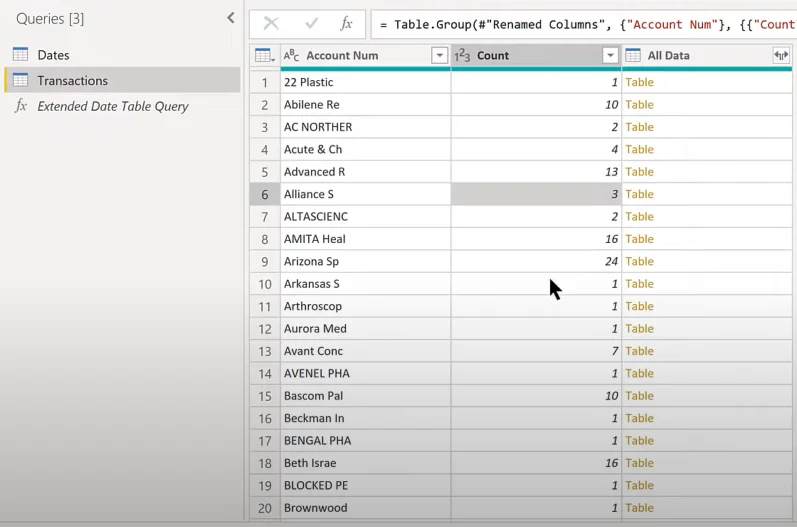Click cell 'Brownwood'
The image size is (797, 527).
coord(365,507)
